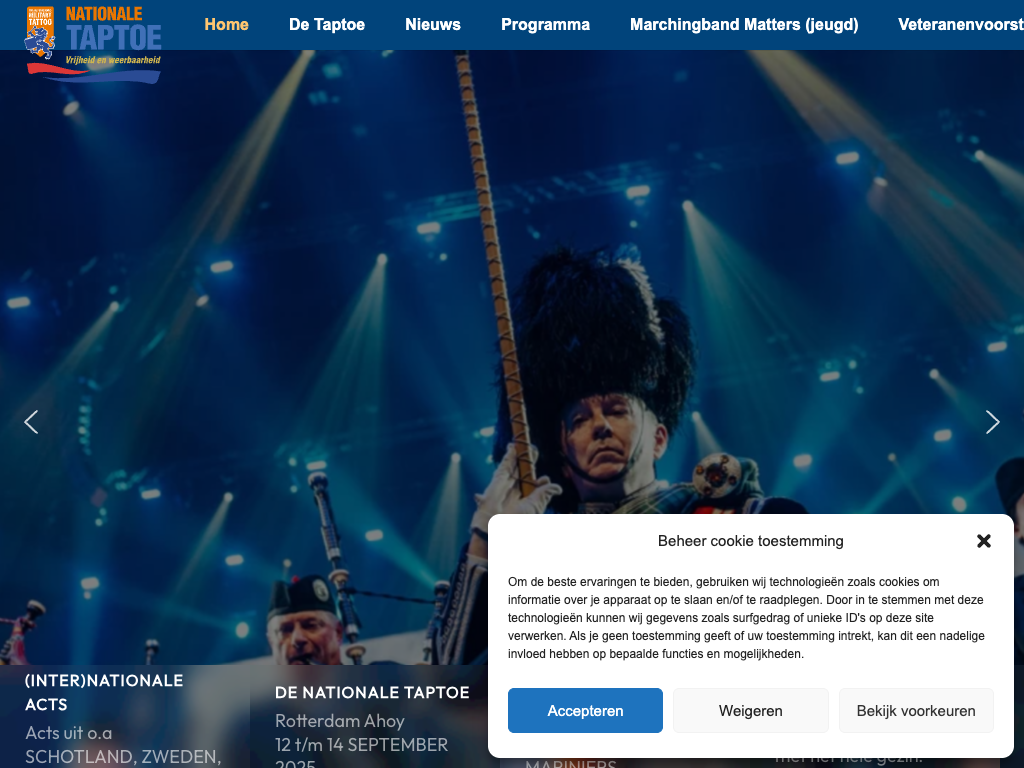The width and height of the screenshot is (1024, 768).
Task: Go to previous slide with left arrow
Action: click(x=31, y=422)
